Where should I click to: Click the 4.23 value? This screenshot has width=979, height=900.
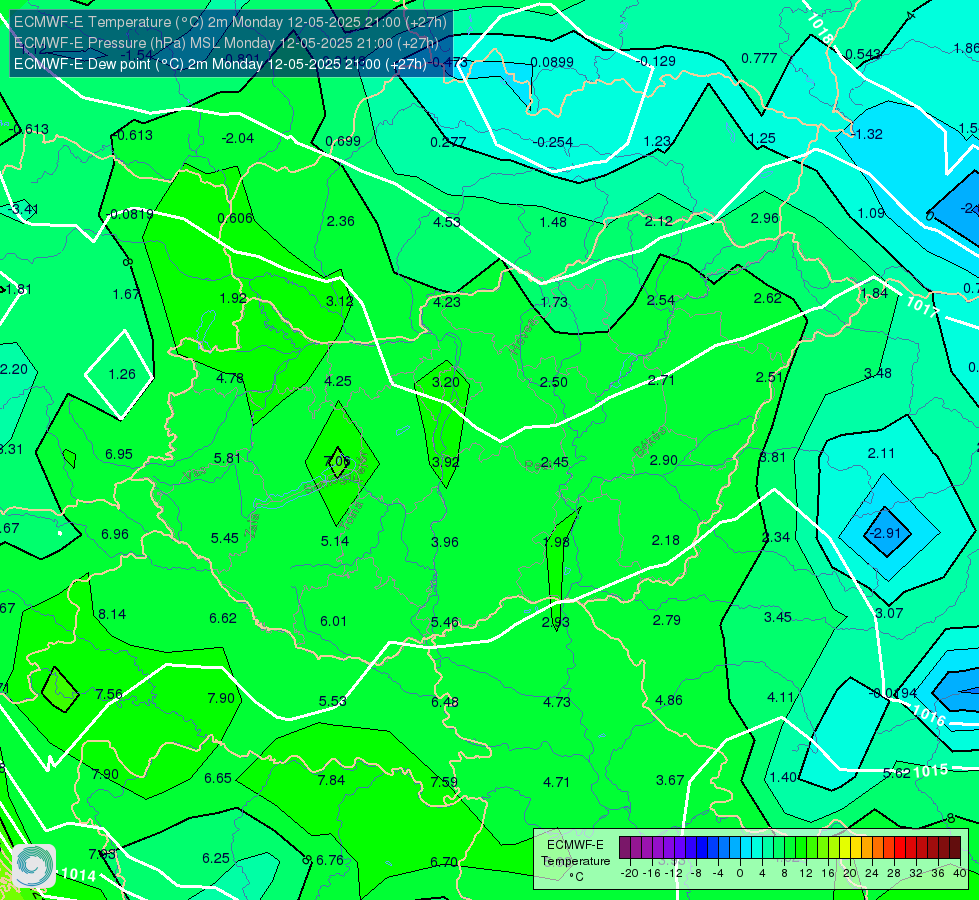(x=447, y=302)
